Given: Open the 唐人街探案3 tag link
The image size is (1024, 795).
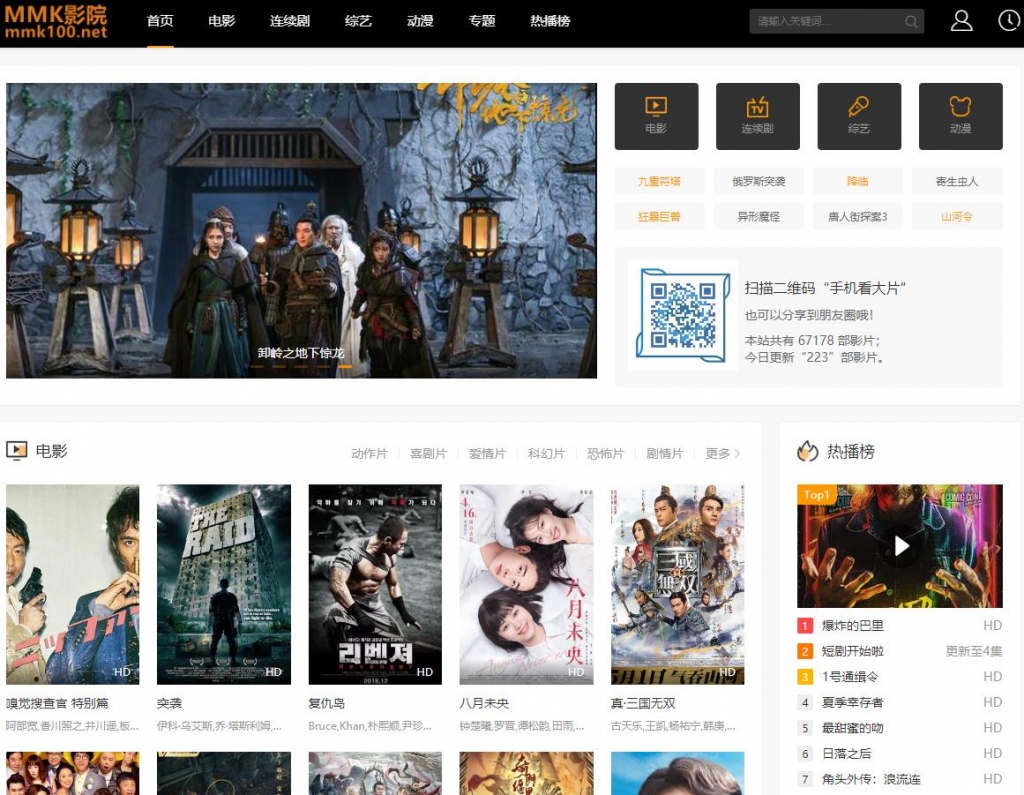Looking at the screenshot, I should coord(857,216).
